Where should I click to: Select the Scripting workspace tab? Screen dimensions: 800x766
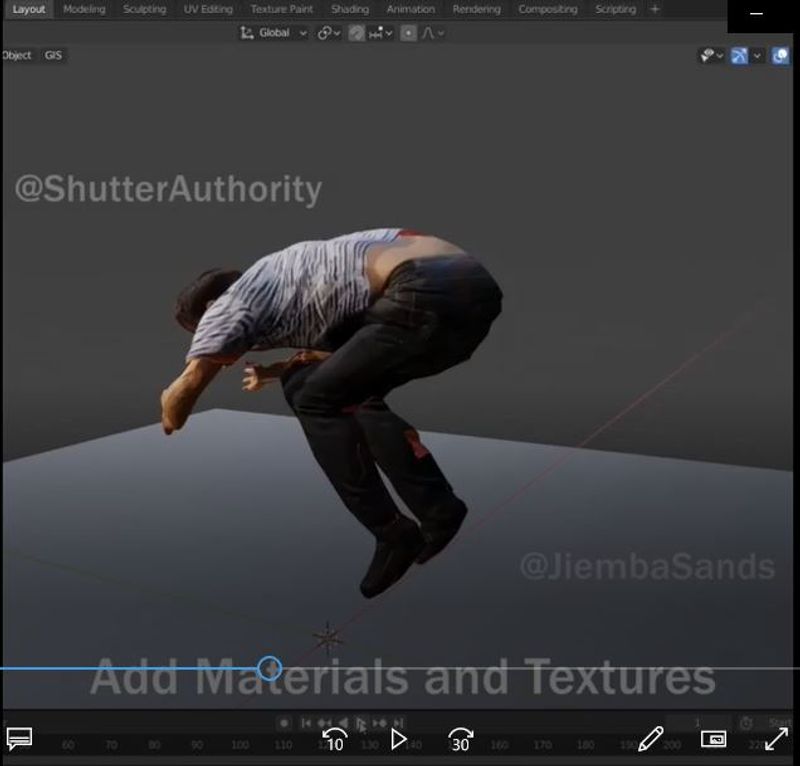[x=615, y=9]
